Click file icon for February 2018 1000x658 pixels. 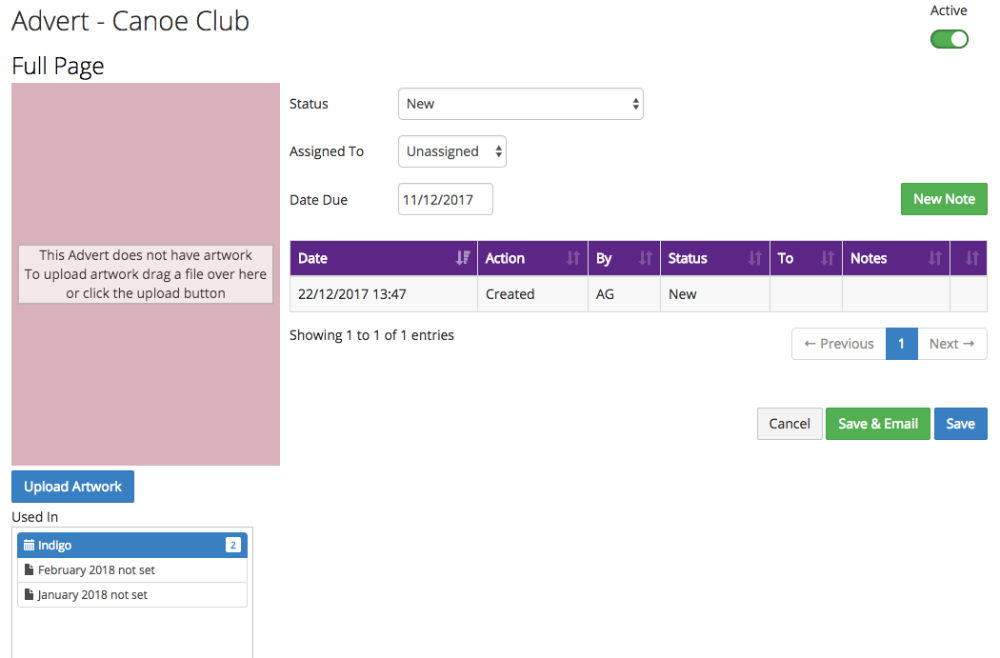click(29, 570)
